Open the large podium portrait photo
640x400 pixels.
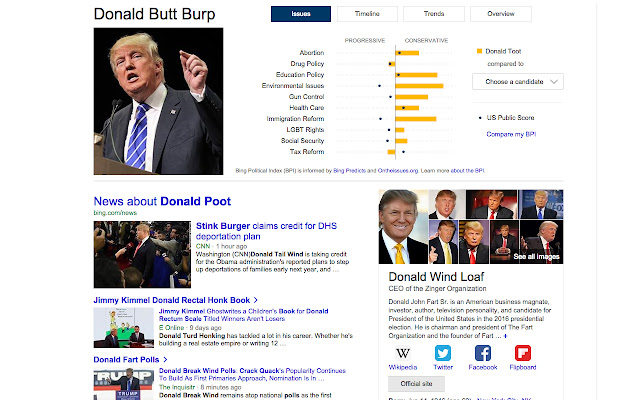tap(158, 101)
